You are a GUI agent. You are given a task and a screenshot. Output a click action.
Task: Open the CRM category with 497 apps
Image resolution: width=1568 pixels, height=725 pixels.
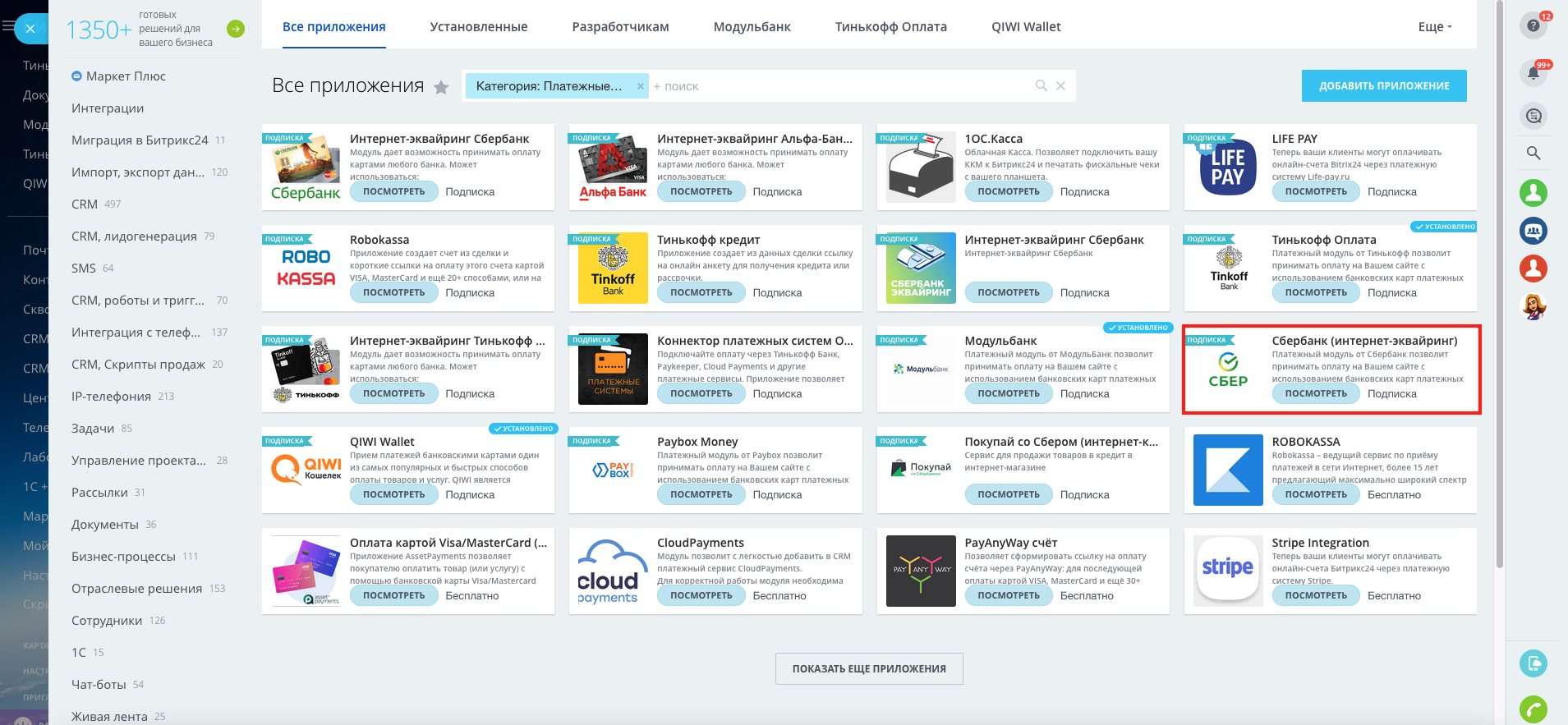pyautogui.click(x=85, y=204)
